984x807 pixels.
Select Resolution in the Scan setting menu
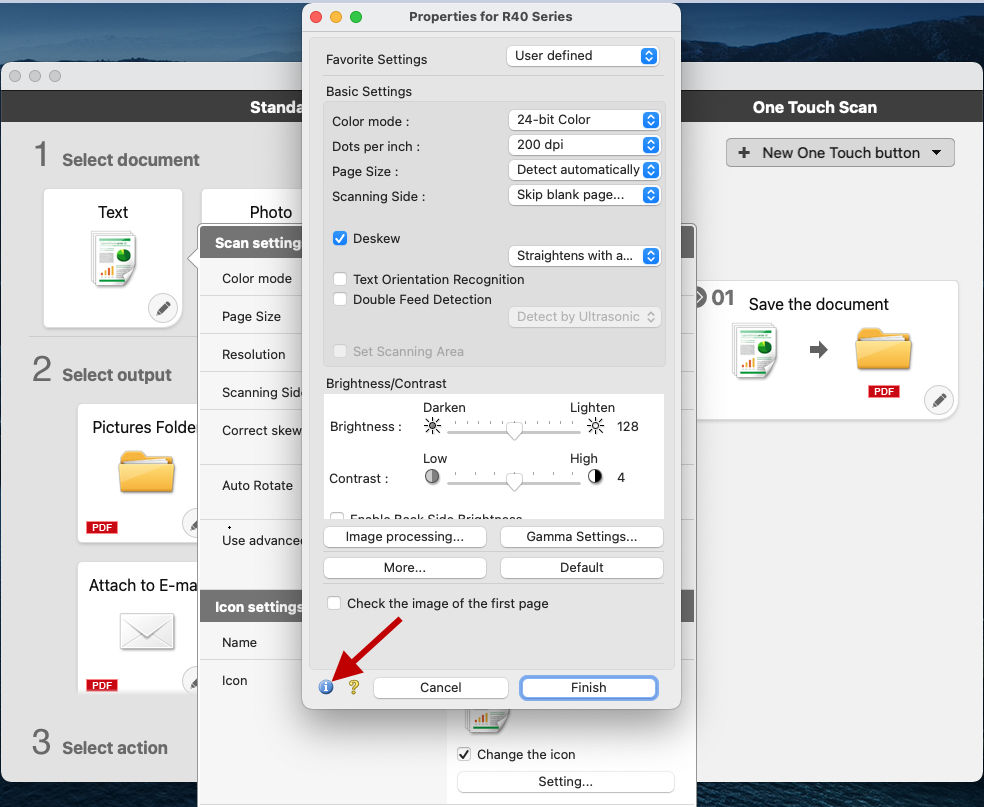(x=252, y=354)
